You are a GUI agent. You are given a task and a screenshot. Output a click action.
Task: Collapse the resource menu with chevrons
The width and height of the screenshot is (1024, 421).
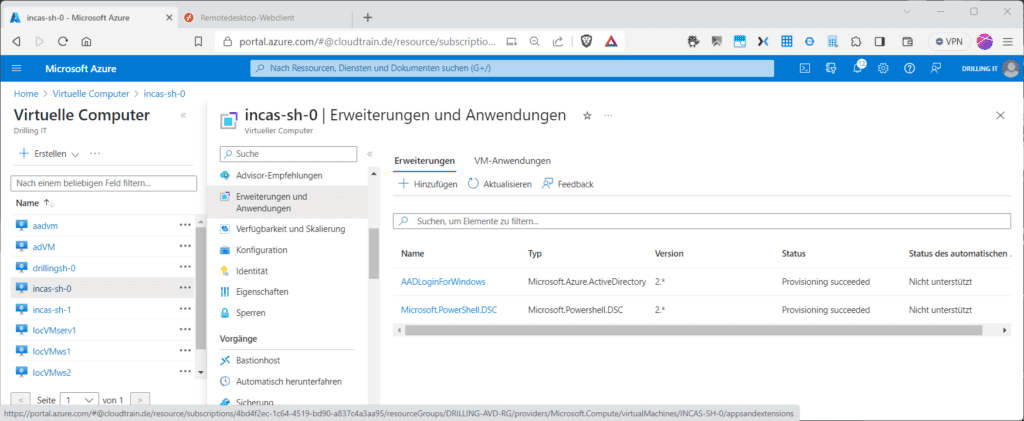369,154
